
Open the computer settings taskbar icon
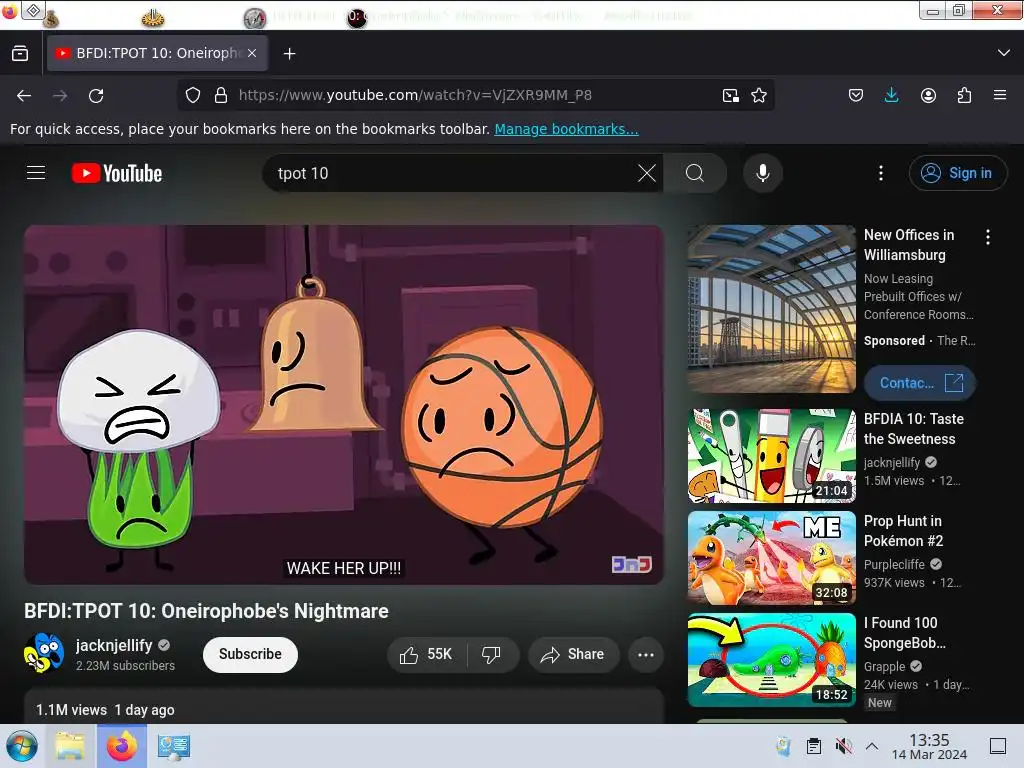174,746
